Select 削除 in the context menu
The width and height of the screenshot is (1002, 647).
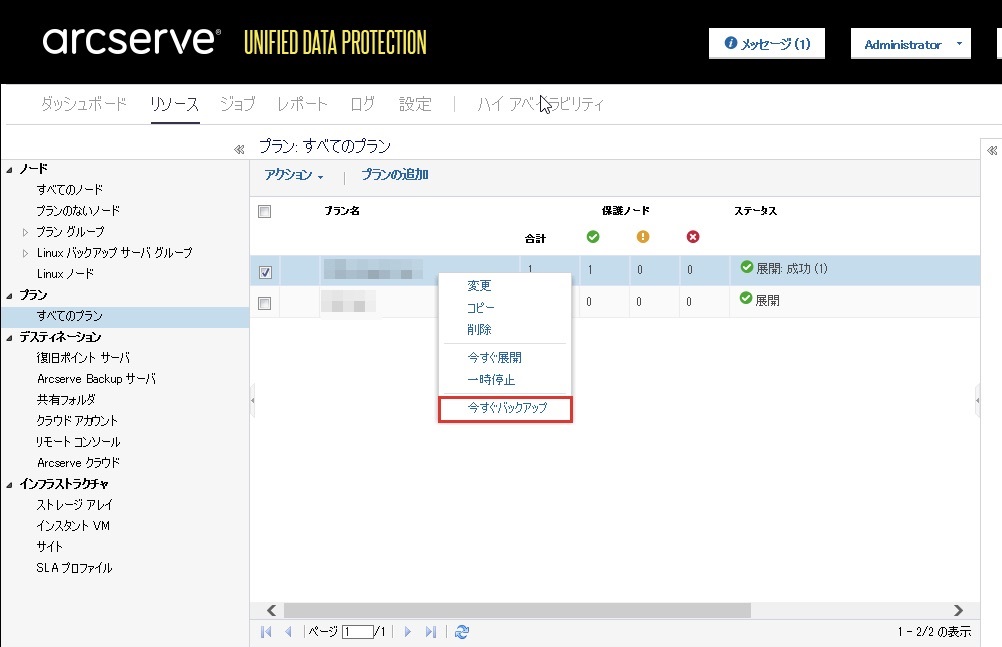479,330
